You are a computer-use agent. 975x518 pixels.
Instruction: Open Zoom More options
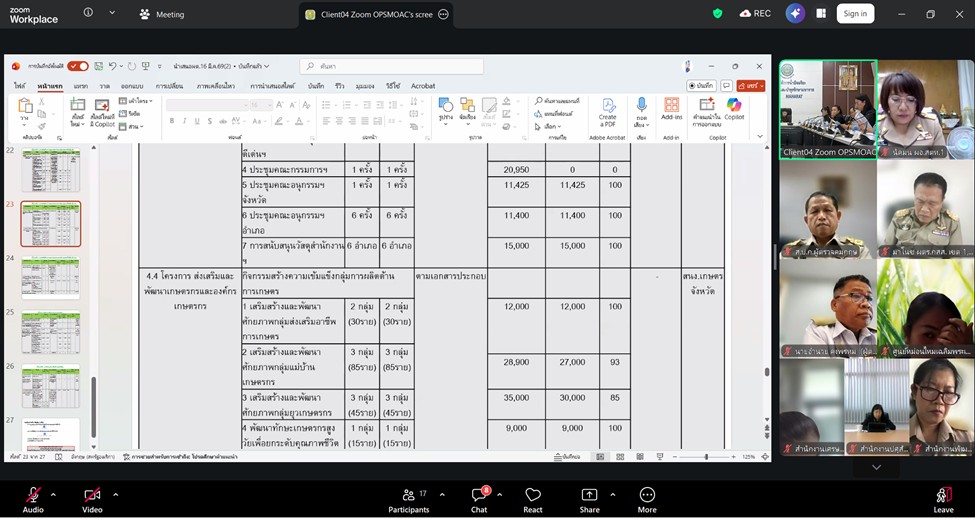pos(647,499)
